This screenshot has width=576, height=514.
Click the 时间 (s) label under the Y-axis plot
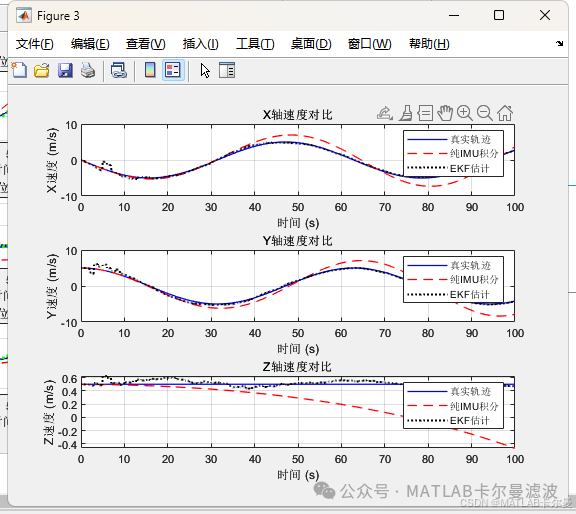[x=298, y=349]
